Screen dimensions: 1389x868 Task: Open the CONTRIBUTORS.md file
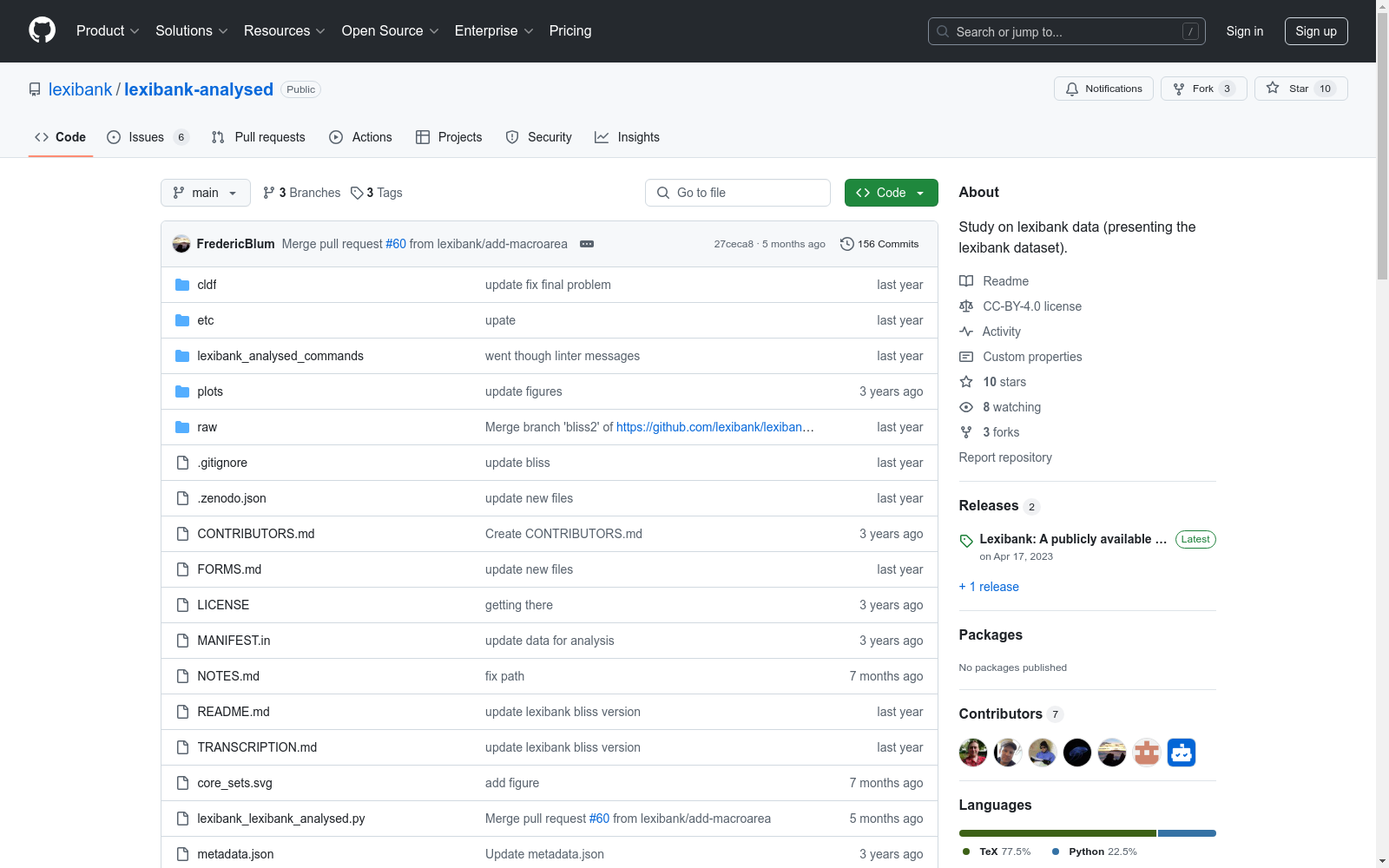pos(256,534)
